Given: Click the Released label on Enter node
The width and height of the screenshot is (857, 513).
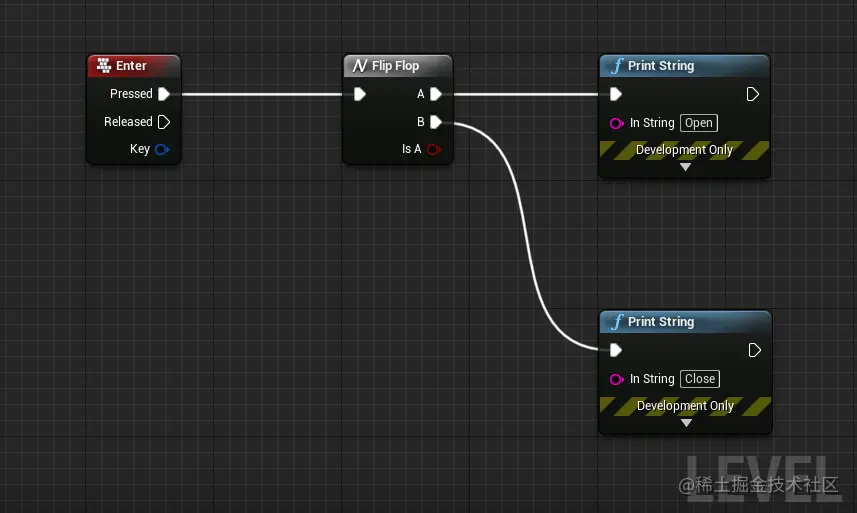Looking at the screenshot, I should (128, 122).
